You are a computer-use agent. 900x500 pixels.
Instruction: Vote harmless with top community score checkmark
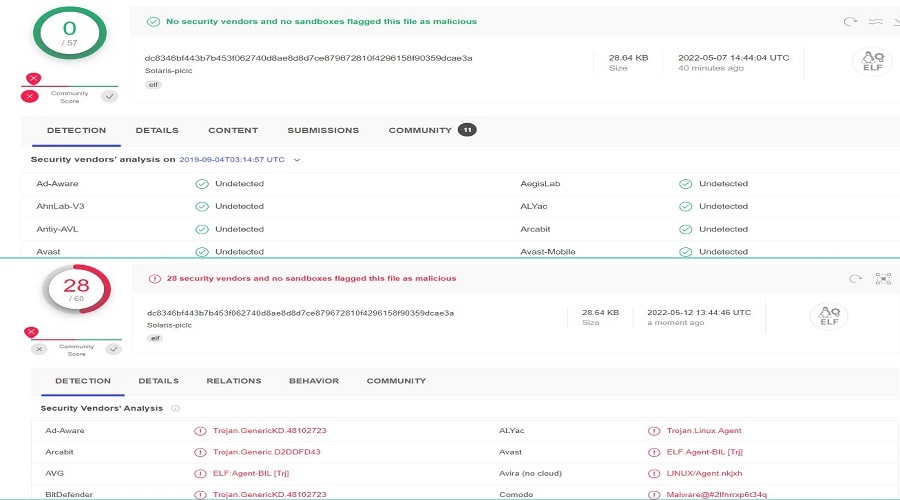coord(109,96)
